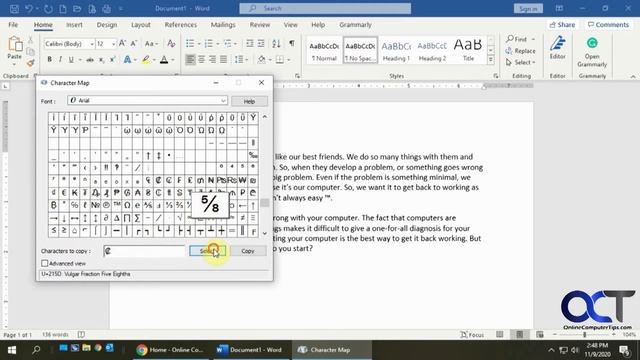Switch to Chrome taskbar item Home - Online Co...
Image resolution: width=640 pixels, height=360 pixels.
pyautogui.click(x=170, y=350)
